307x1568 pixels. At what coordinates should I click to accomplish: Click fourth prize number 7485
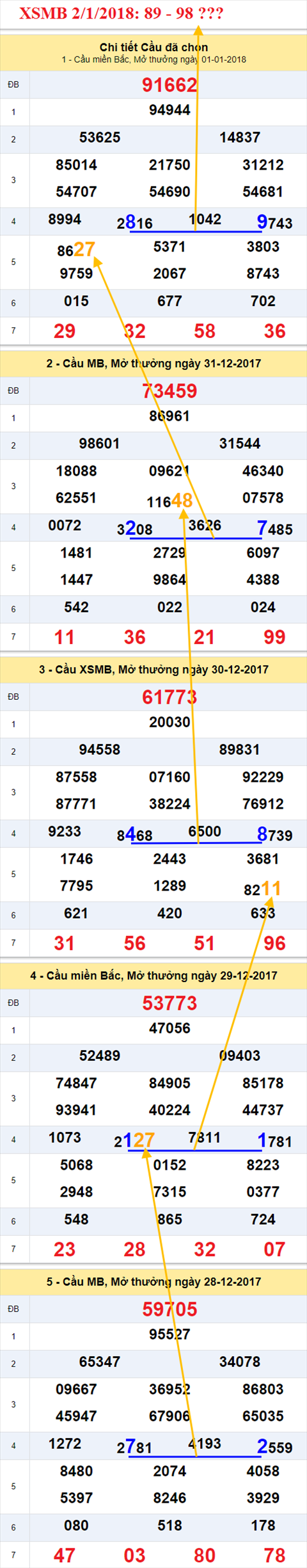tap(274, 529)
